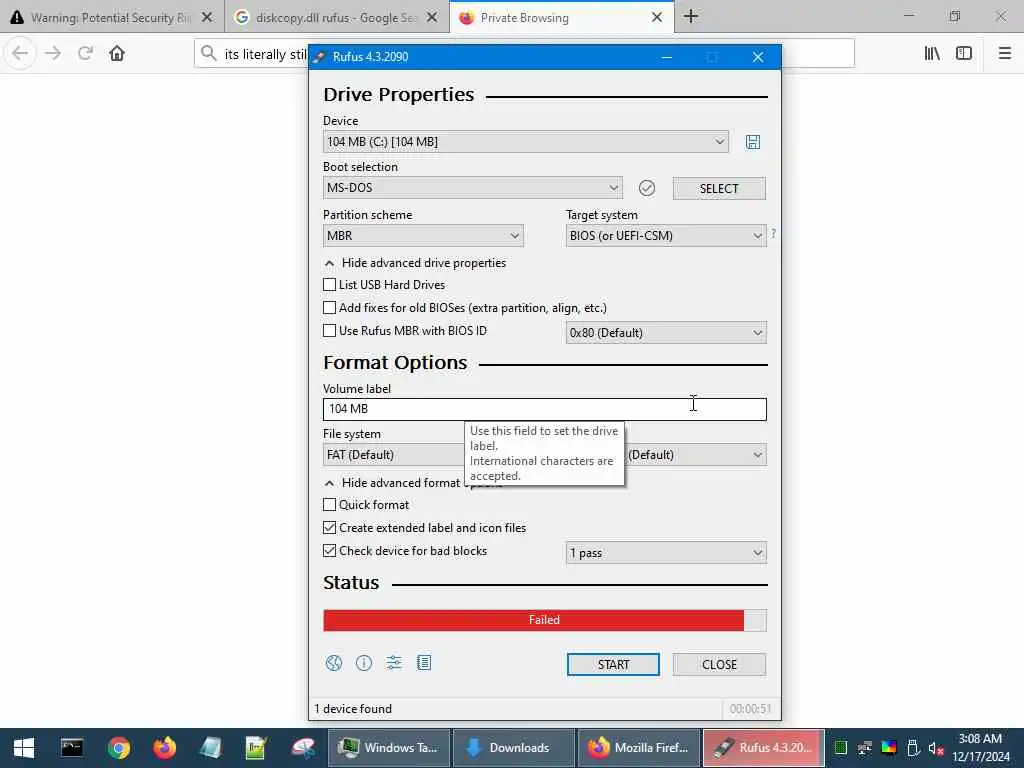Viewport: 1024px width, 768px height.
Task: Click the CLOSE button in Rufus
Action: pos(719,664)
